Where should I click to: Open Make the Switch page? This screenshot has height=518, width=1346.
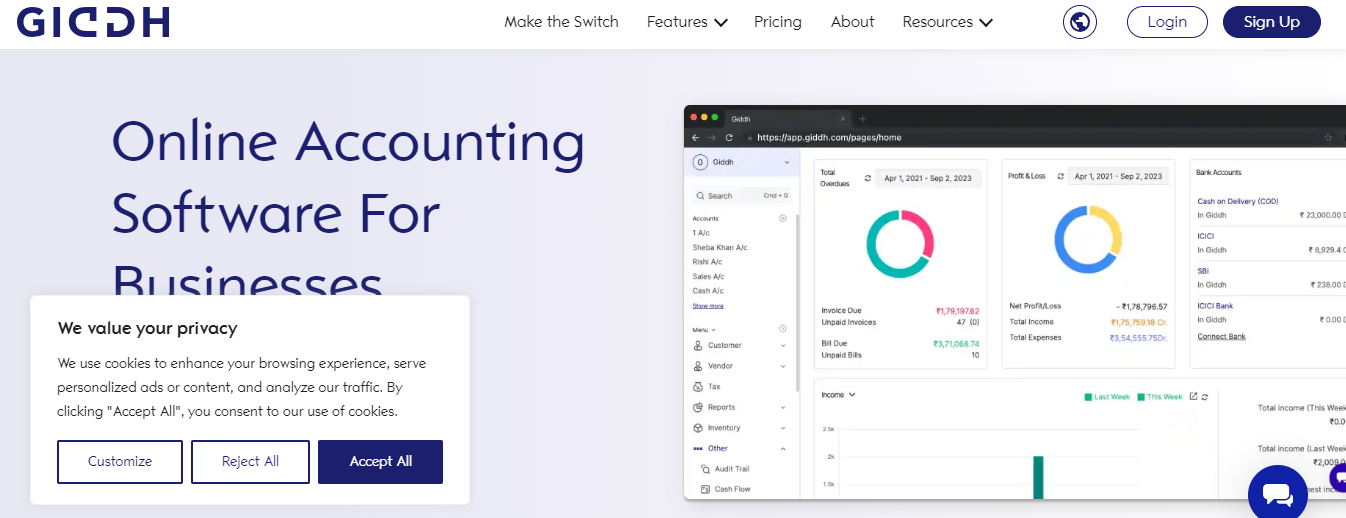tap(561, 22)
